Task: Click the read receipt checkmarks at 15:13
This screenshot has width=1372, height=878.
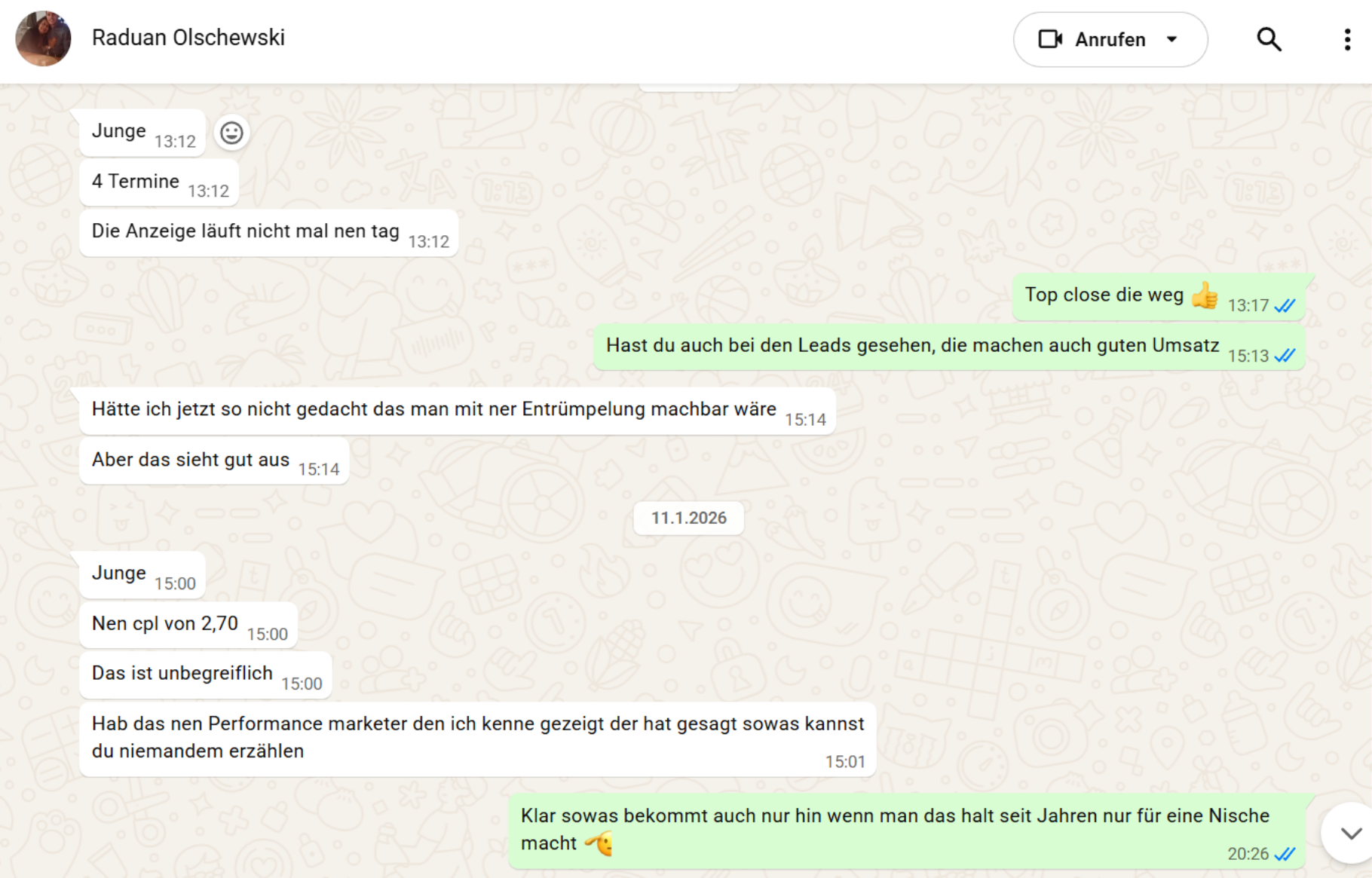Action: (x=1285, y=356)
